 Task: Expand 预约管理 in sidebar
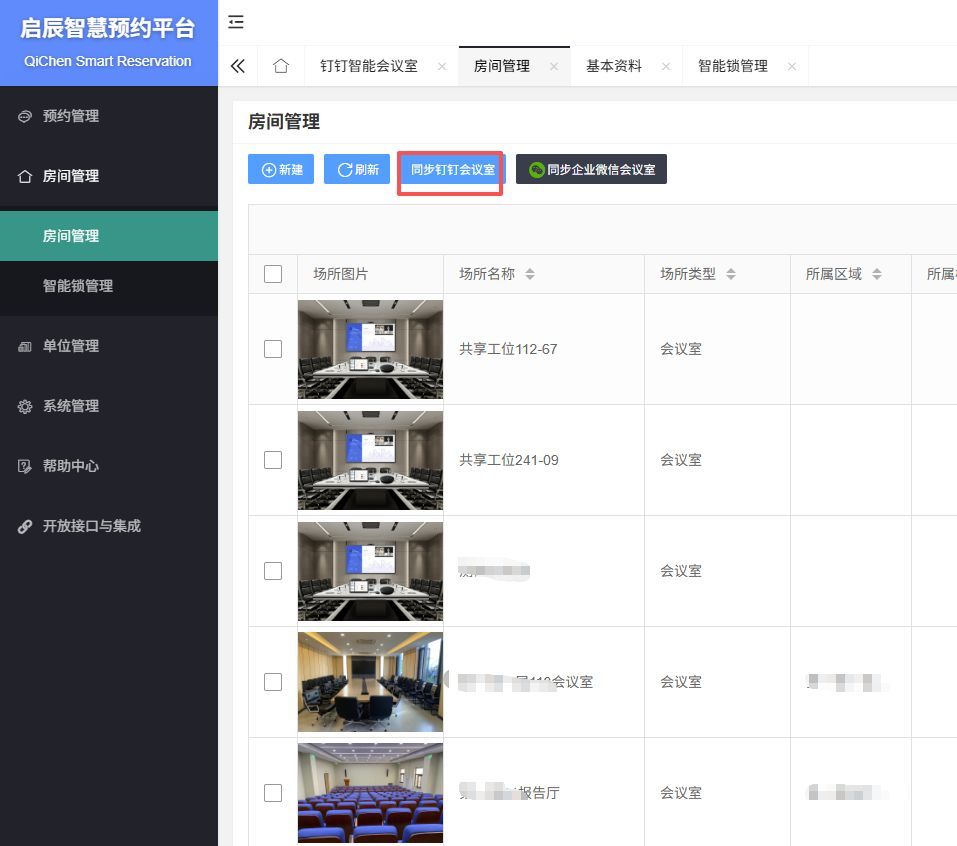tap(71, 116)
